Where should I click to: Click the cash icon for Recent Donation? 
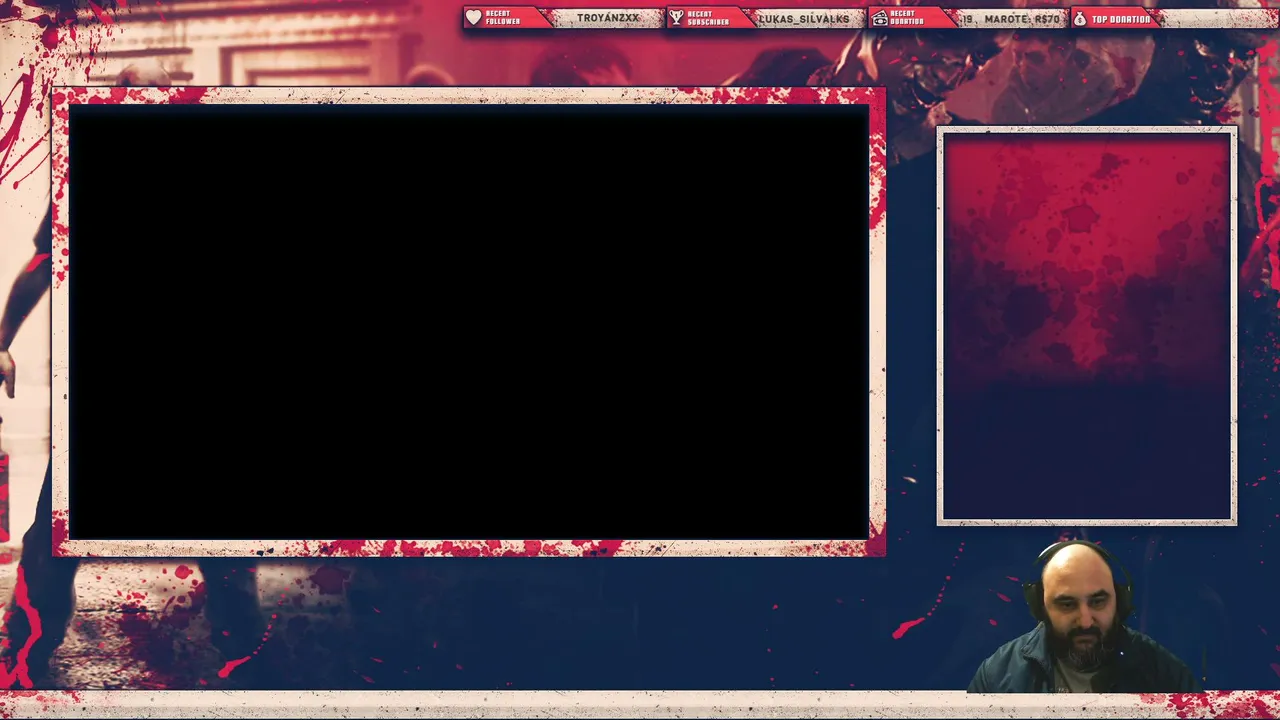coord(879,18)
